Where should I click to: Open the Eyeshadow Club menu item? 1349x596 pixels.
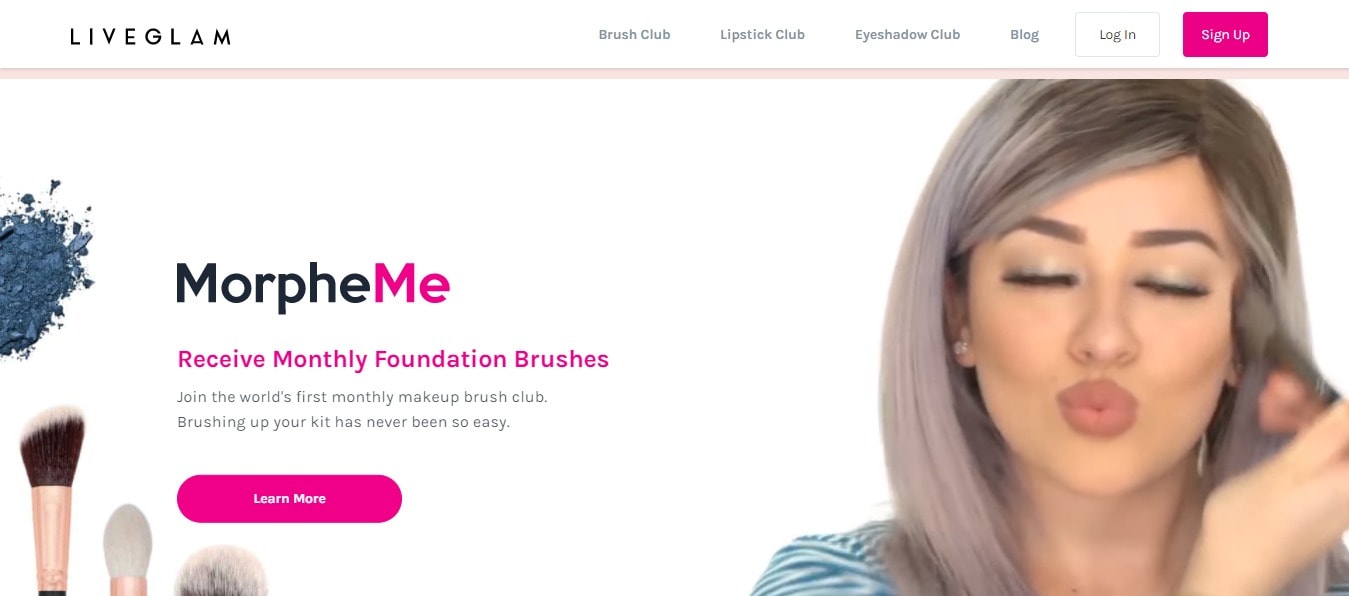(907, 34)
